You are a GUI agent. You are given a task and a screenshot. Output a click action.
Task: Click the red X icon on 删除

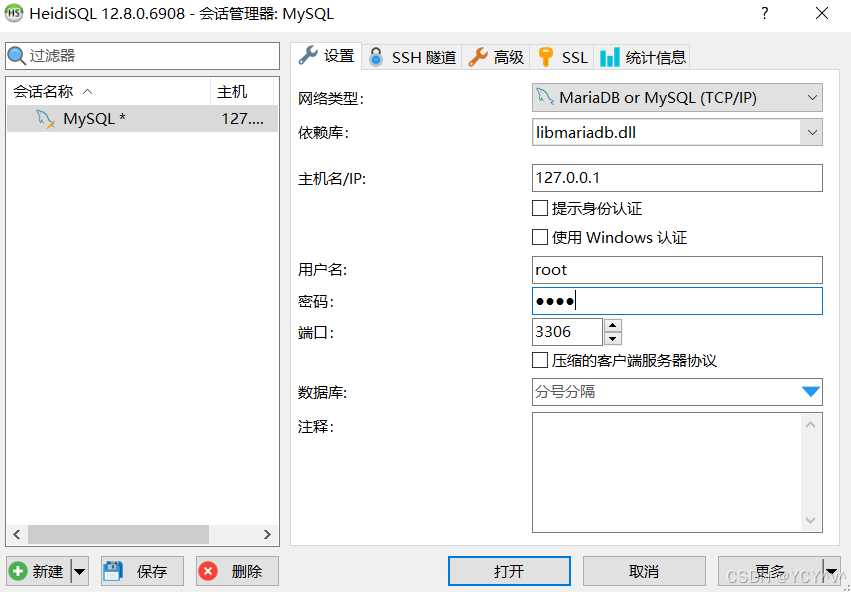208,571
